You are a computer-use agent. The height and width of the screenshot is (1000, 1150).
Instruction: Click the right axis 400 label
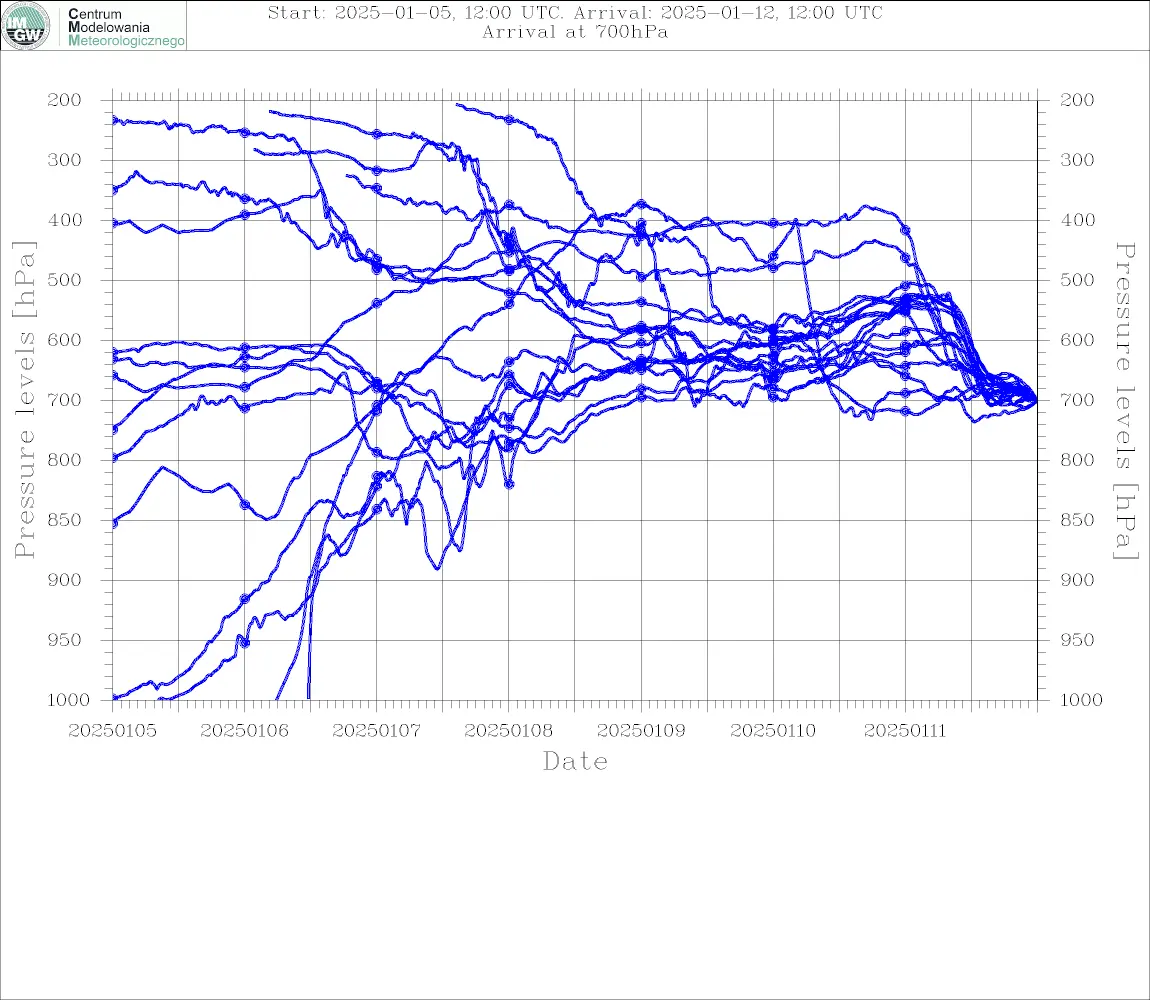(x=1077, y=220)
